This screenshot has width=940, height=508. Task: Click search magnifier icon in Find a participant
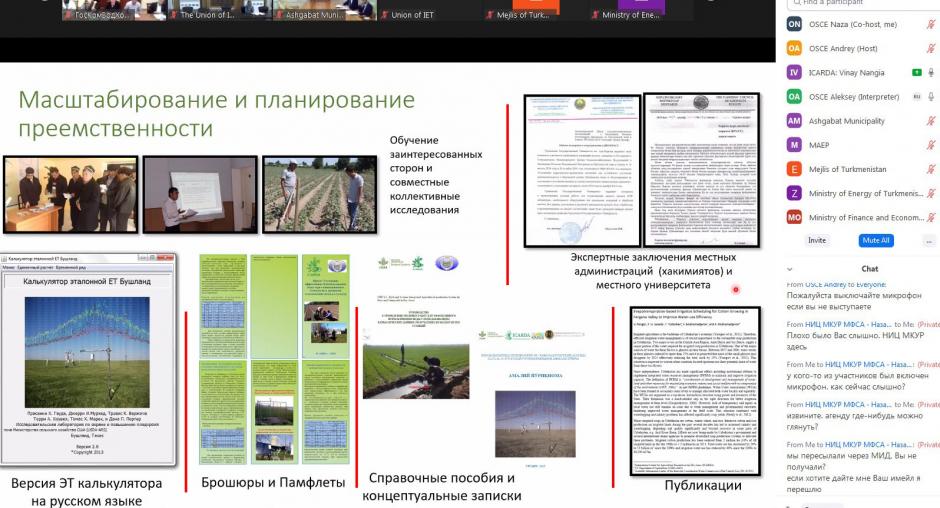[x=797, y=2]
